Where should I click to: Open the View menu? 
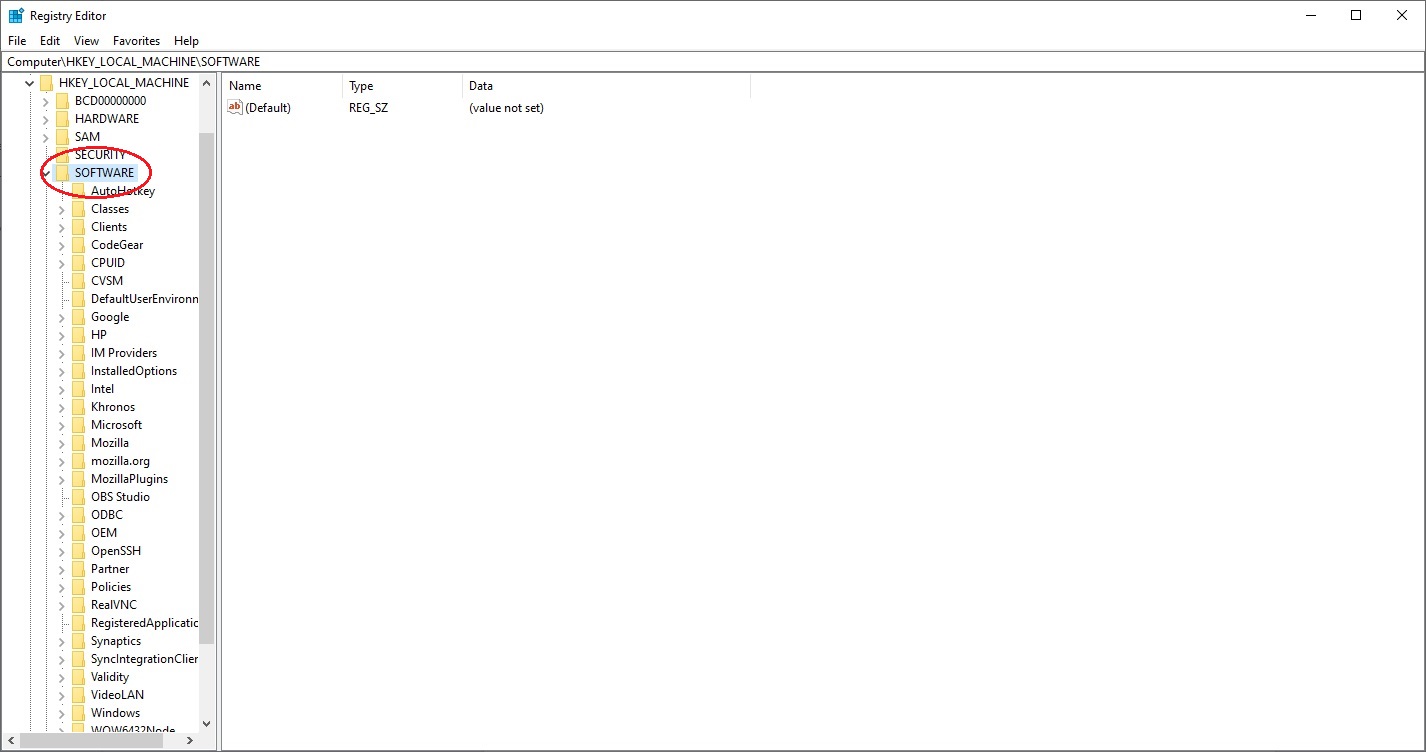point(86,41)
